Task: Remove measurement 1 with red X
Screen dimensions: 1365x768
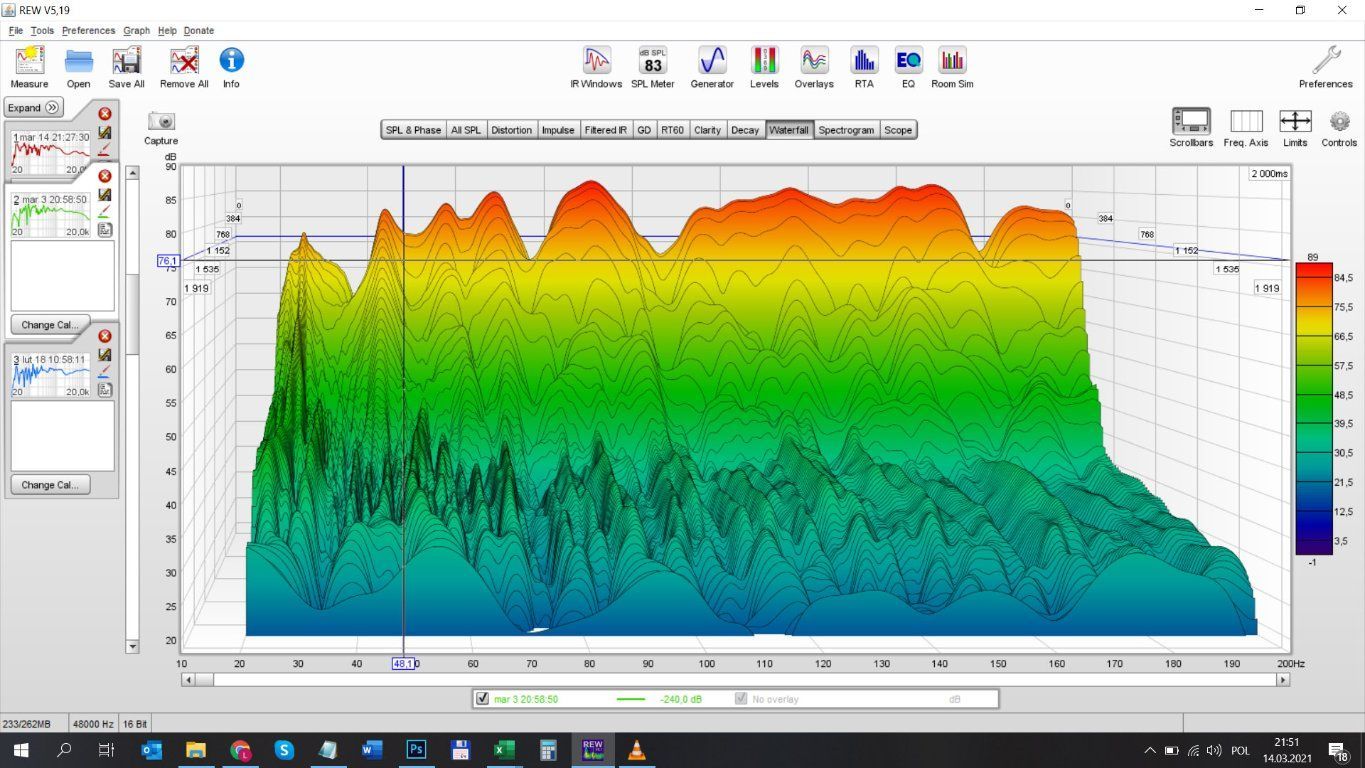Action: 105,114
